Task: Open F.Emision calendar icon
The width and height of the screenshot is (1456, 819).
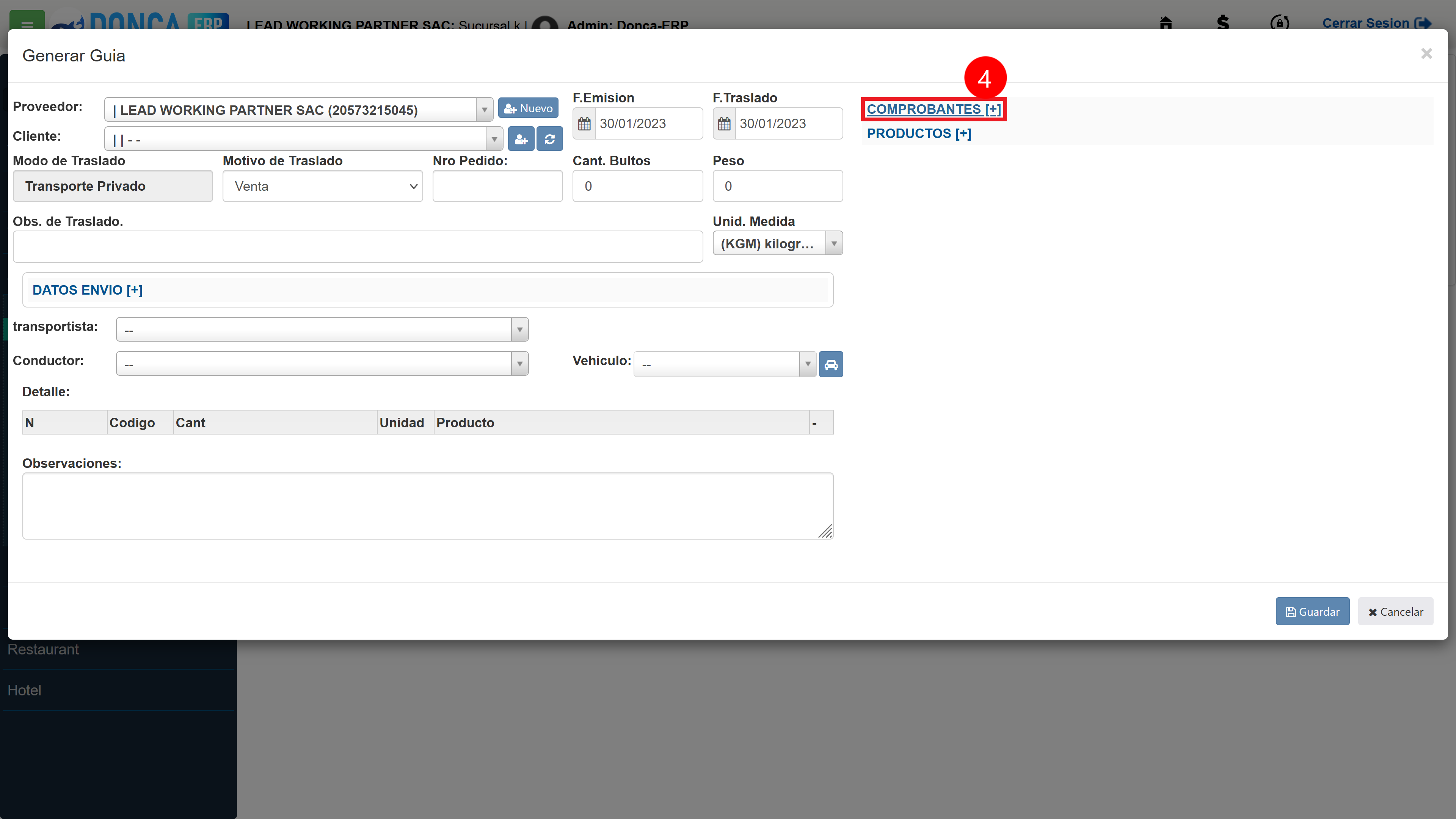Action: (584, 124)
